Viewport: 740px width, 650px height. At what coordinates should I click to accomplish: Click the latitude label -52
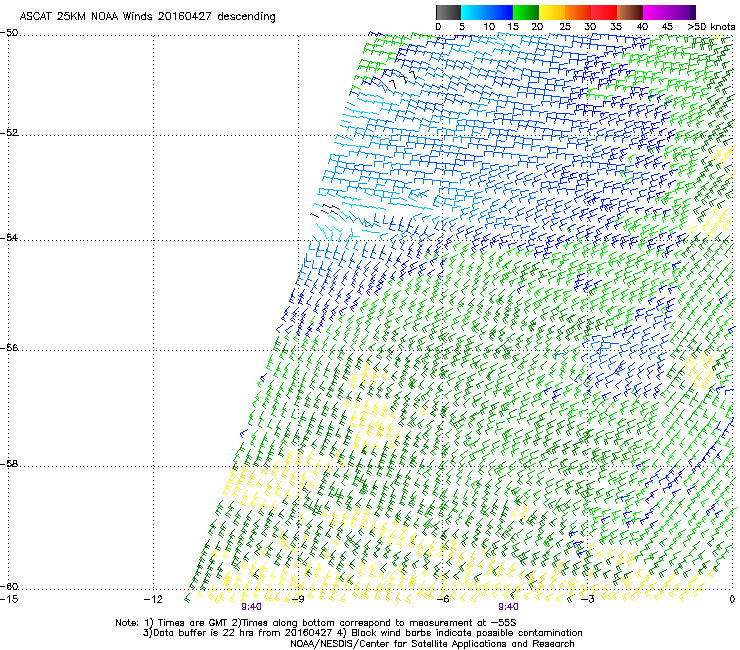tap(9, 132)
